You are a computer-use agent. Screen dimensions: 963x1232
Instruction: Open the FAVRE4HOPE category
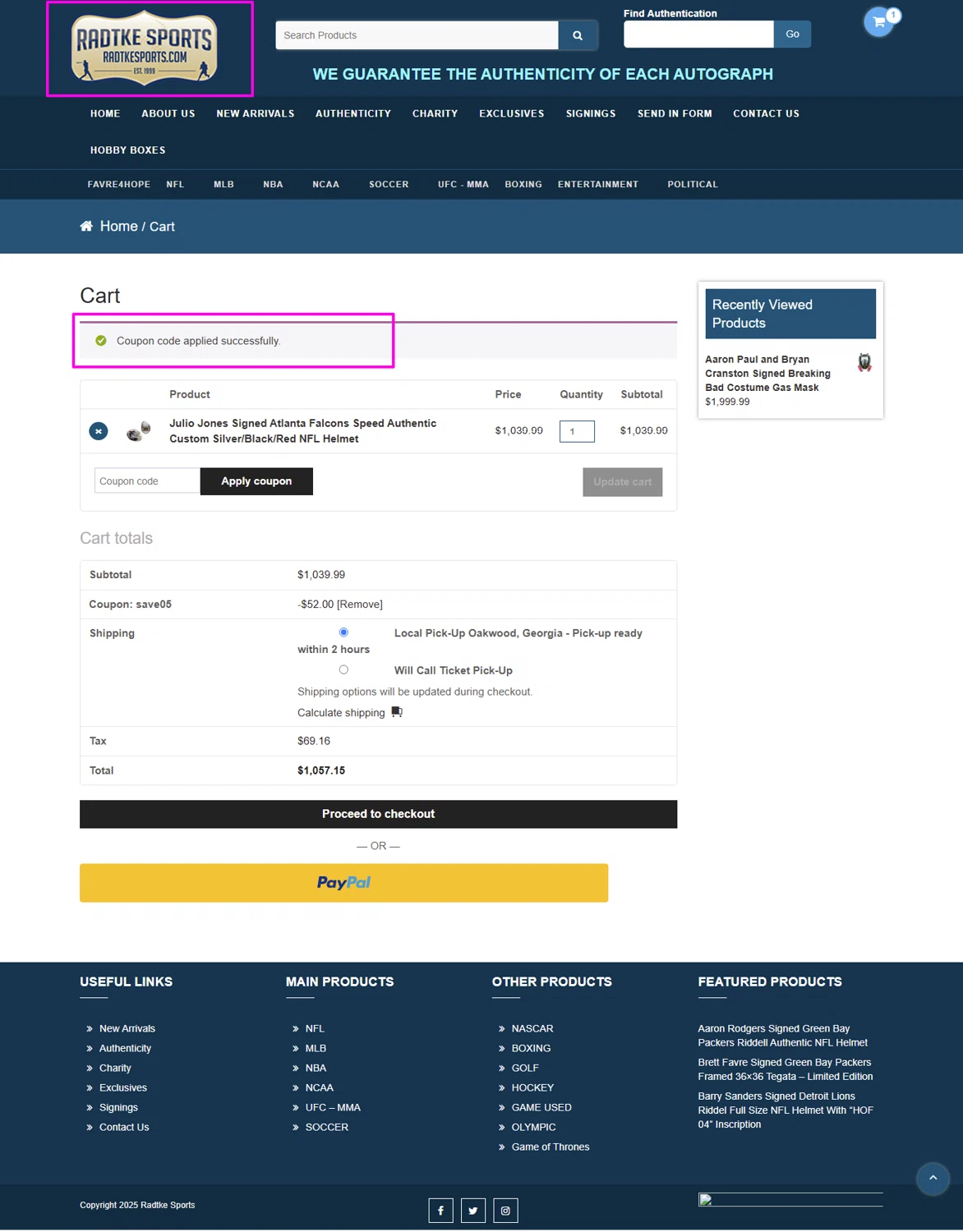click(x=119, y=185)
